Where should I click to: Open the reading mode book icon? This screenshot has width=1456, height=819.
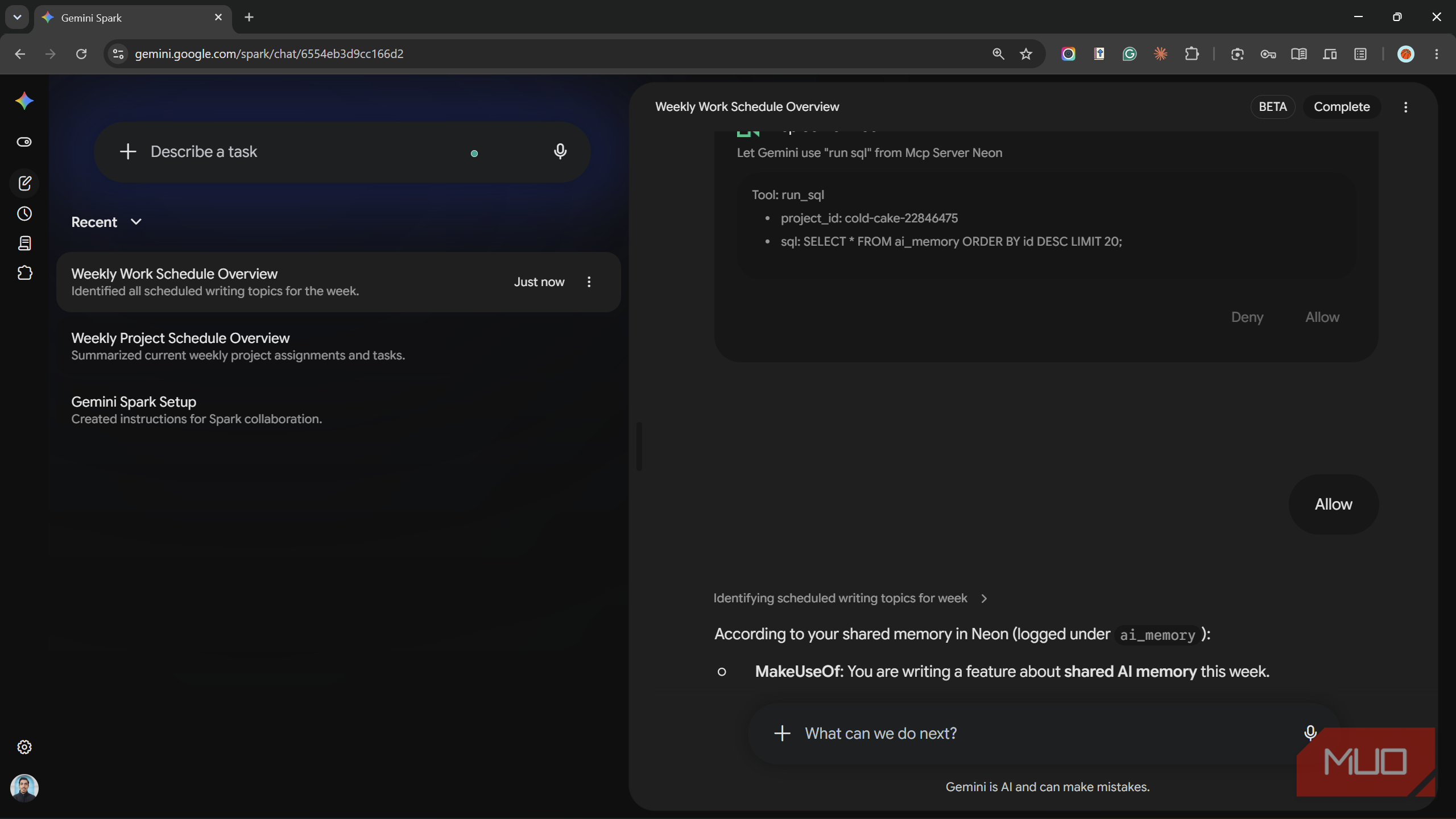(1299, 54)
